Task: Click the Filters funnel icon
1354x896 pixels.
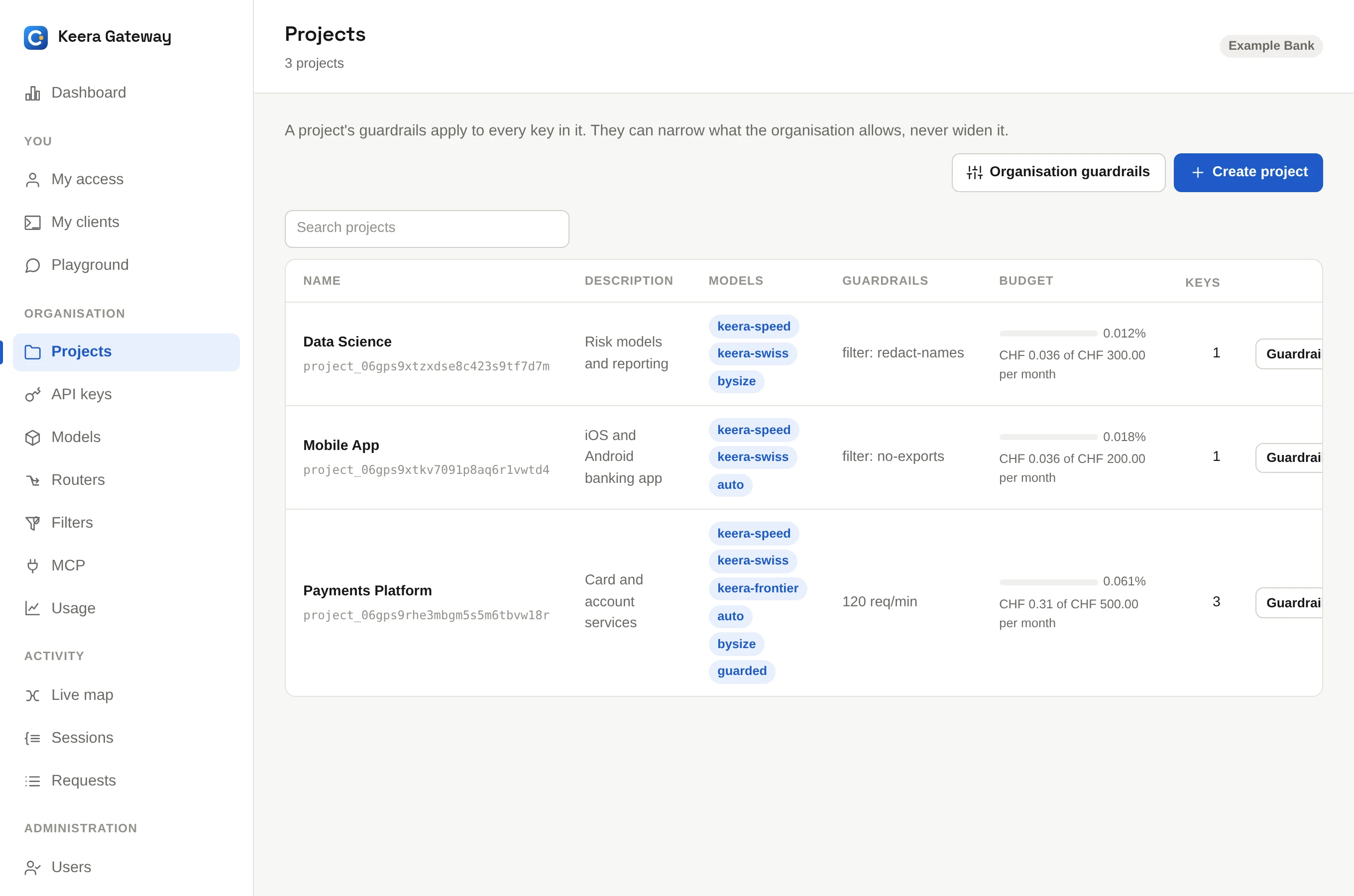Action: (x=32, y=524)
